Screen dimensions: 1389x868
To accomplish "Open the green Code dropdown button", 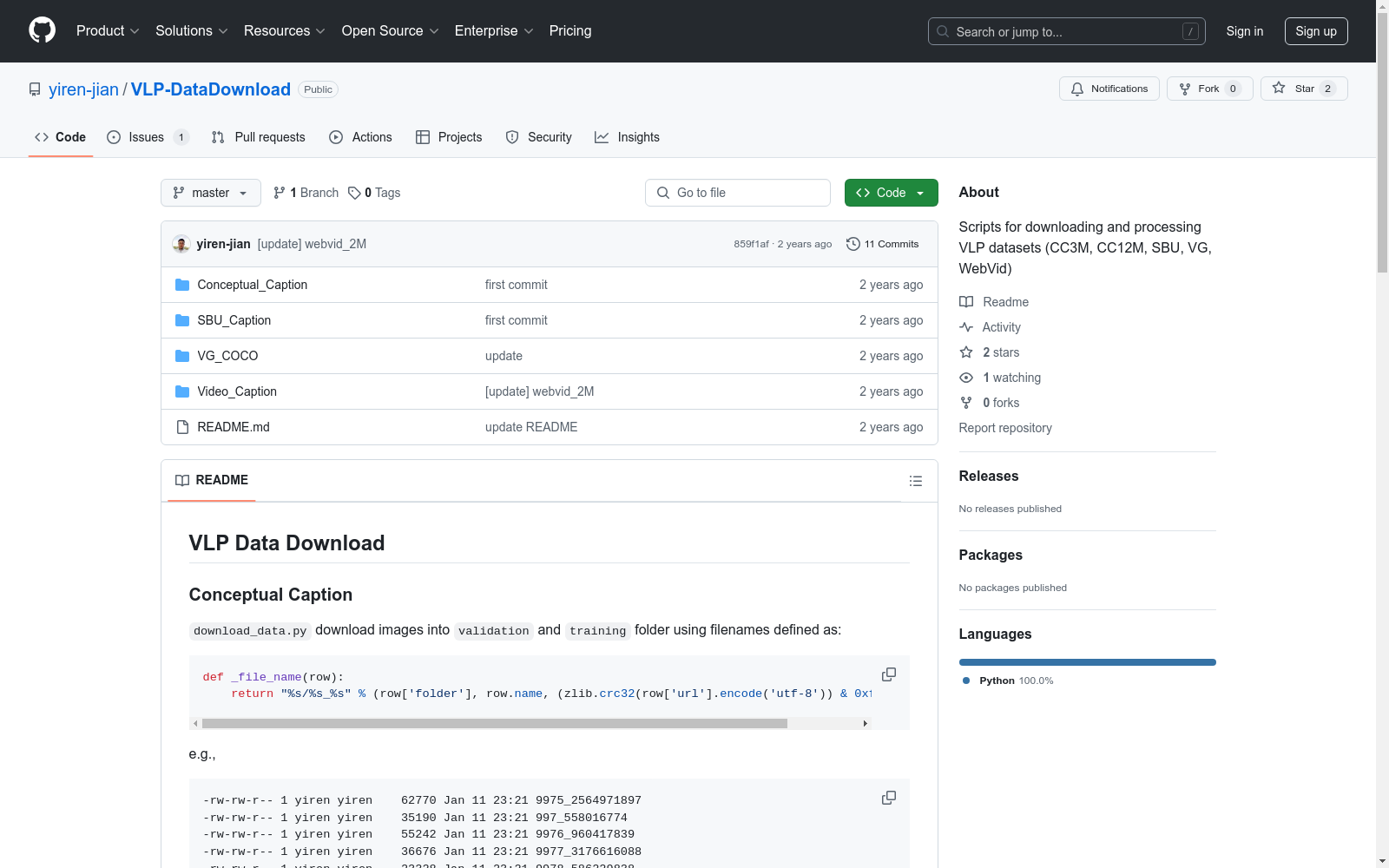I will coord(892,193).
